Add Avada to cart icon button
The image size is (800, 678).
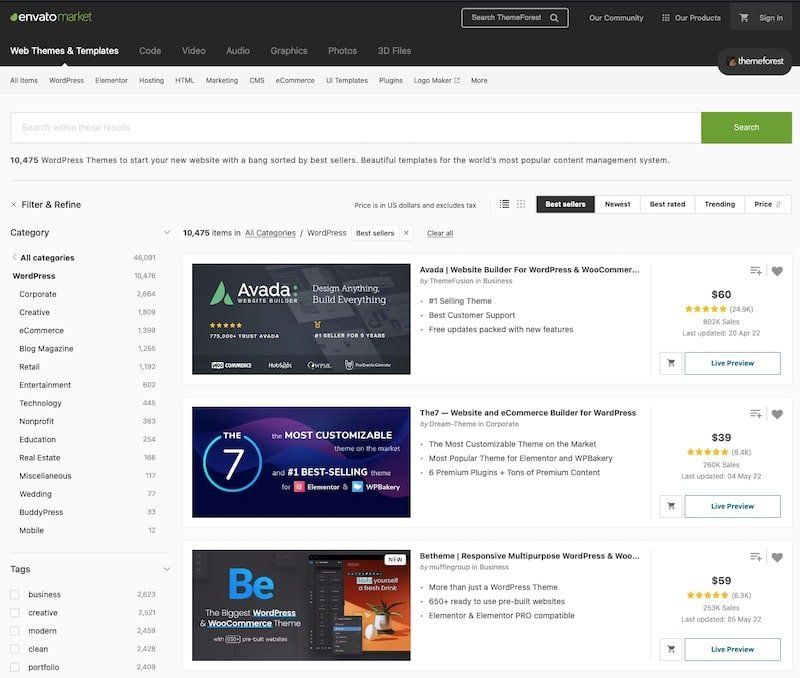(671, 363)
